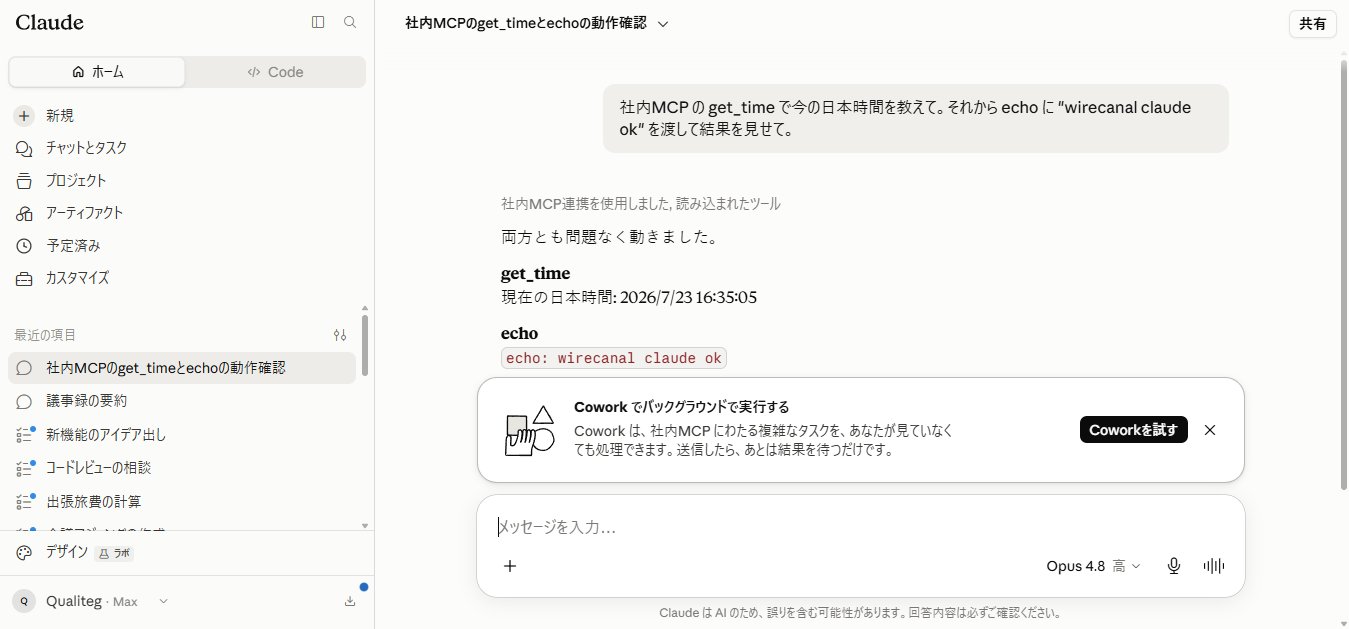
Task: Click the echo: wirecanal claude ok code
Action: tap(614, 359)
